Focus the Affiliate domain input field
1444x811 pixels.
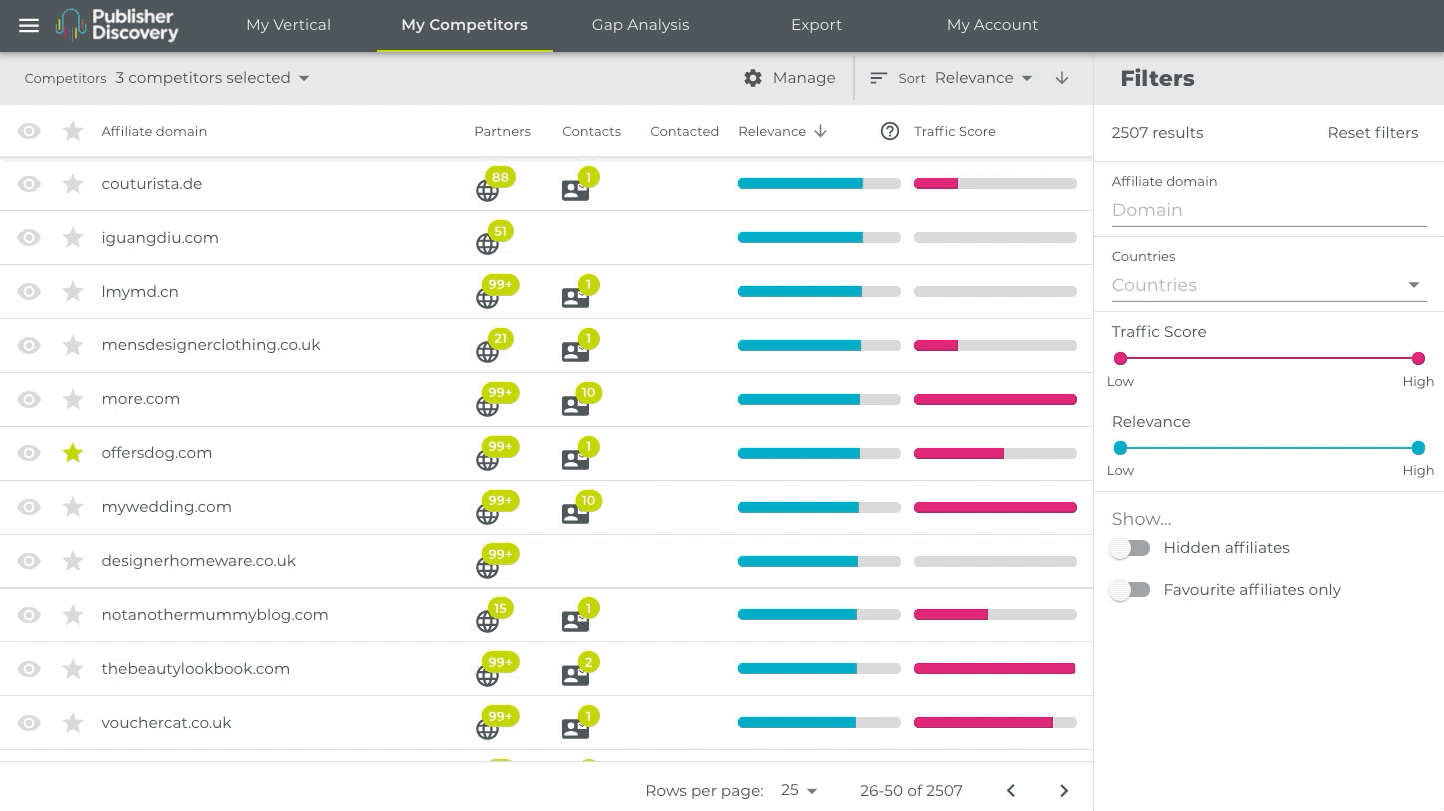tap(1269, 210)
